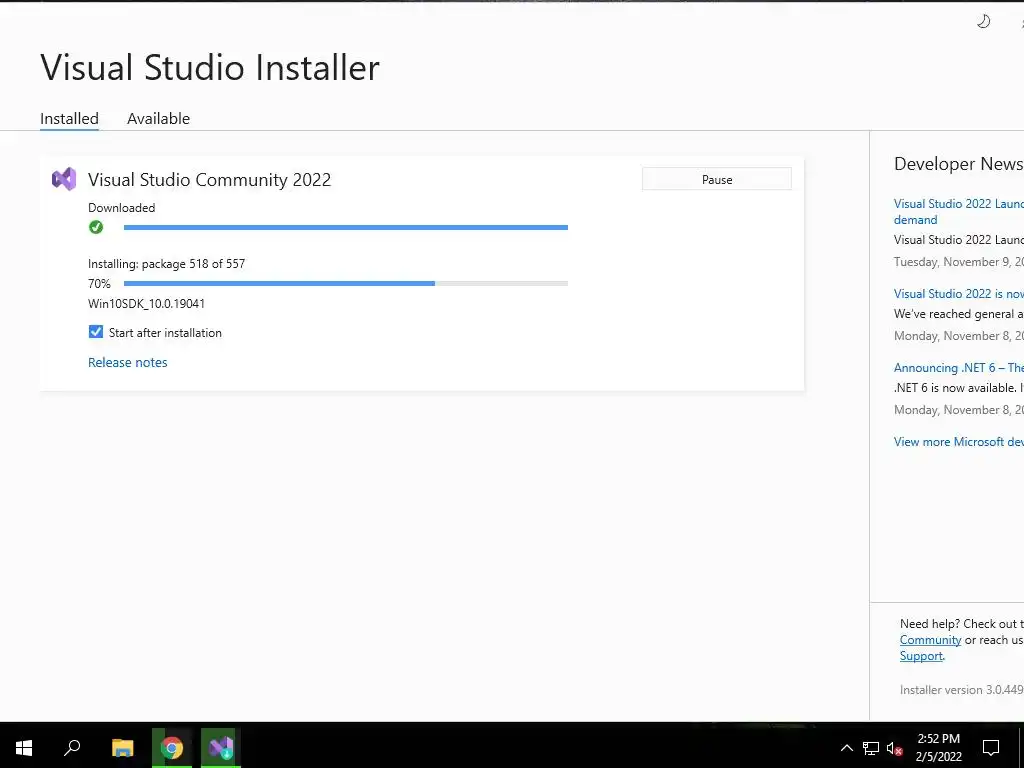Viewport: 1024px width, 768px height.
Task: Click the muted volume speaker icon
Action: [x=895, y=748]
